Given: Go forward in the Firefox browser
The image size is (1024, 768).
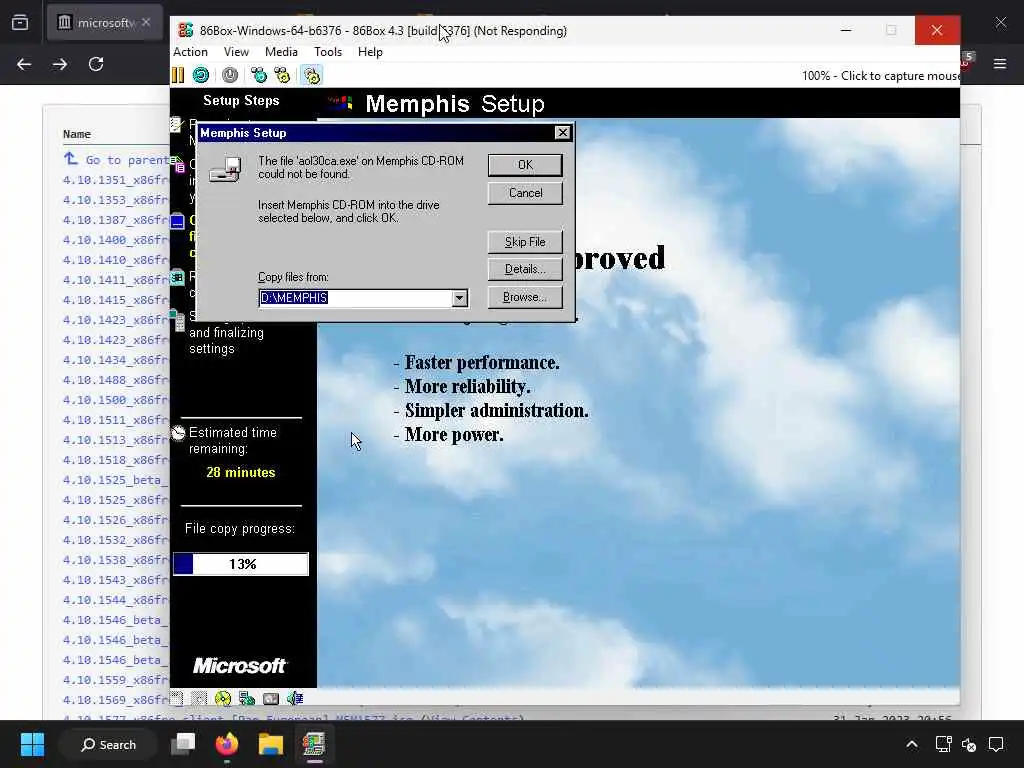Looking at the screenshot, I should pyautogui.click(x=60, y=64).
